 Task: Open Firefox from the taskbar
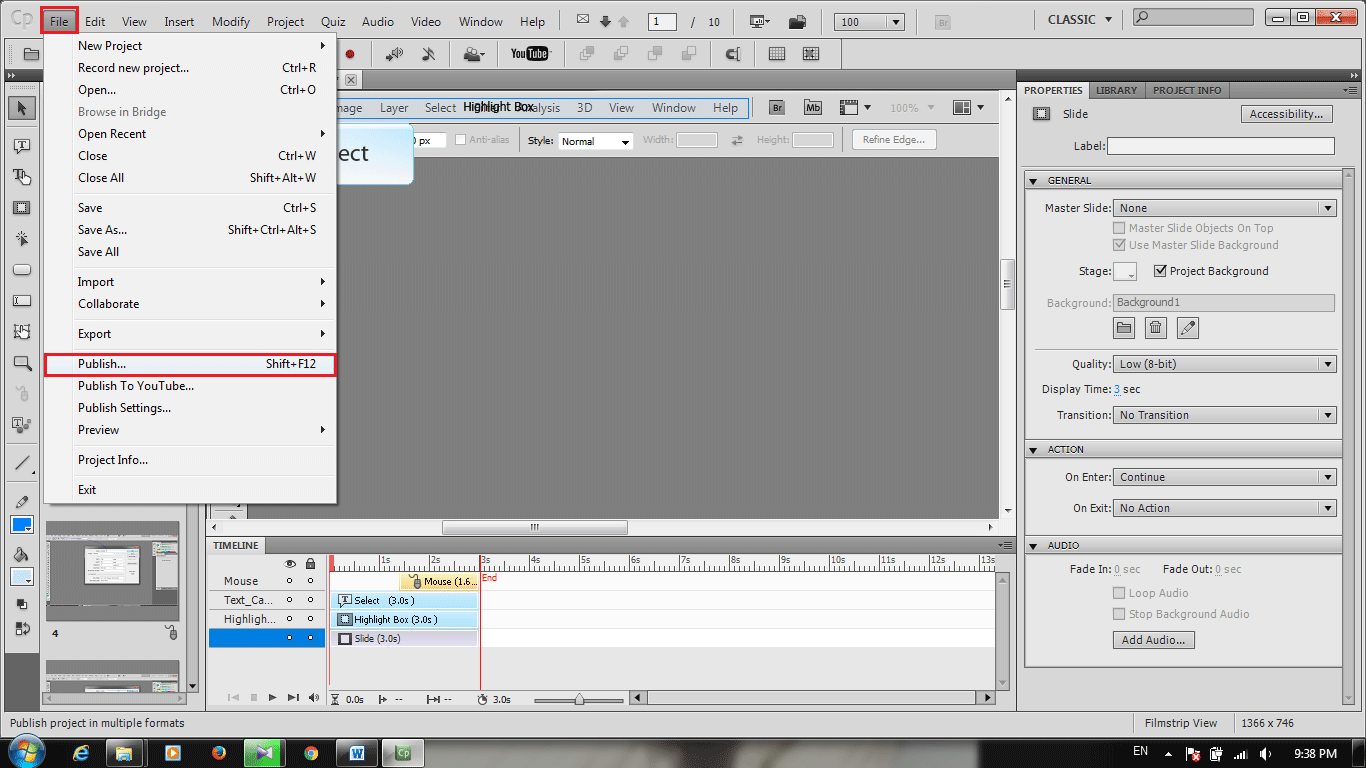coord(219,752)
